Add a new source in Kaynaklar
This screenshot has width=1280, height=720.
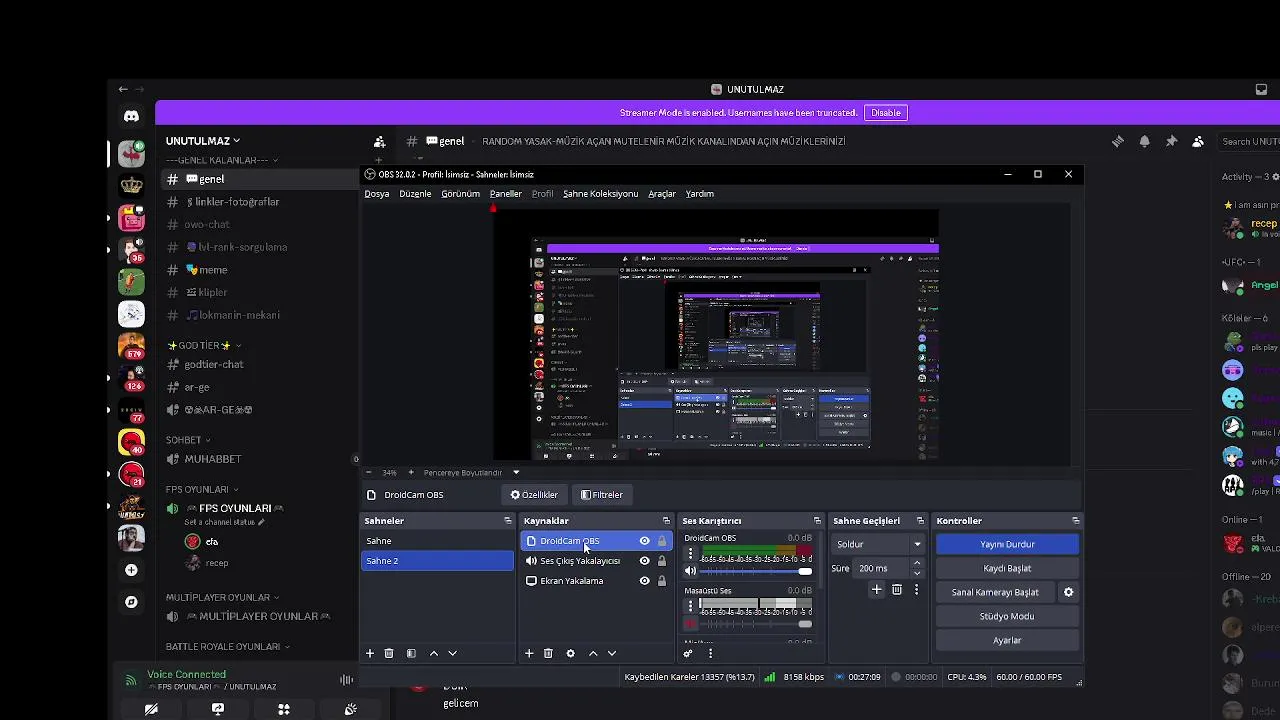coord(529,653)
